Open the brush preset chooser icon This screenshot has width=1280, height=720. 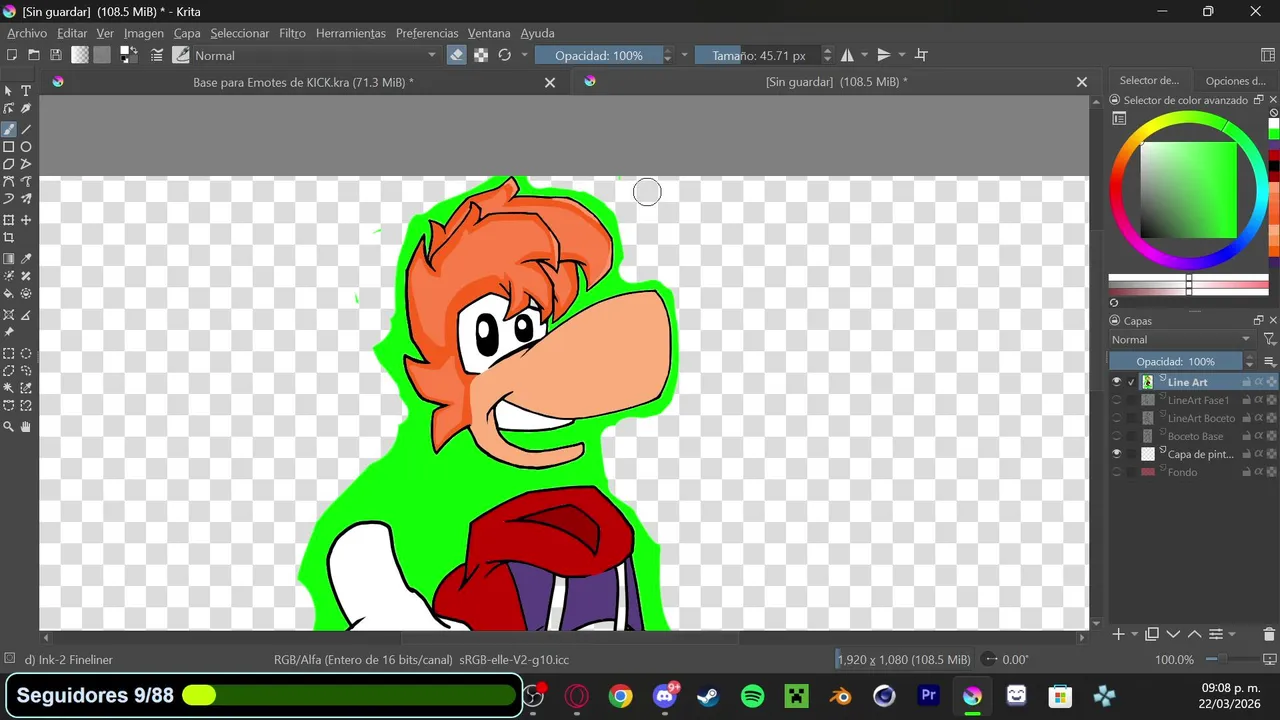[x=181, y=55]
